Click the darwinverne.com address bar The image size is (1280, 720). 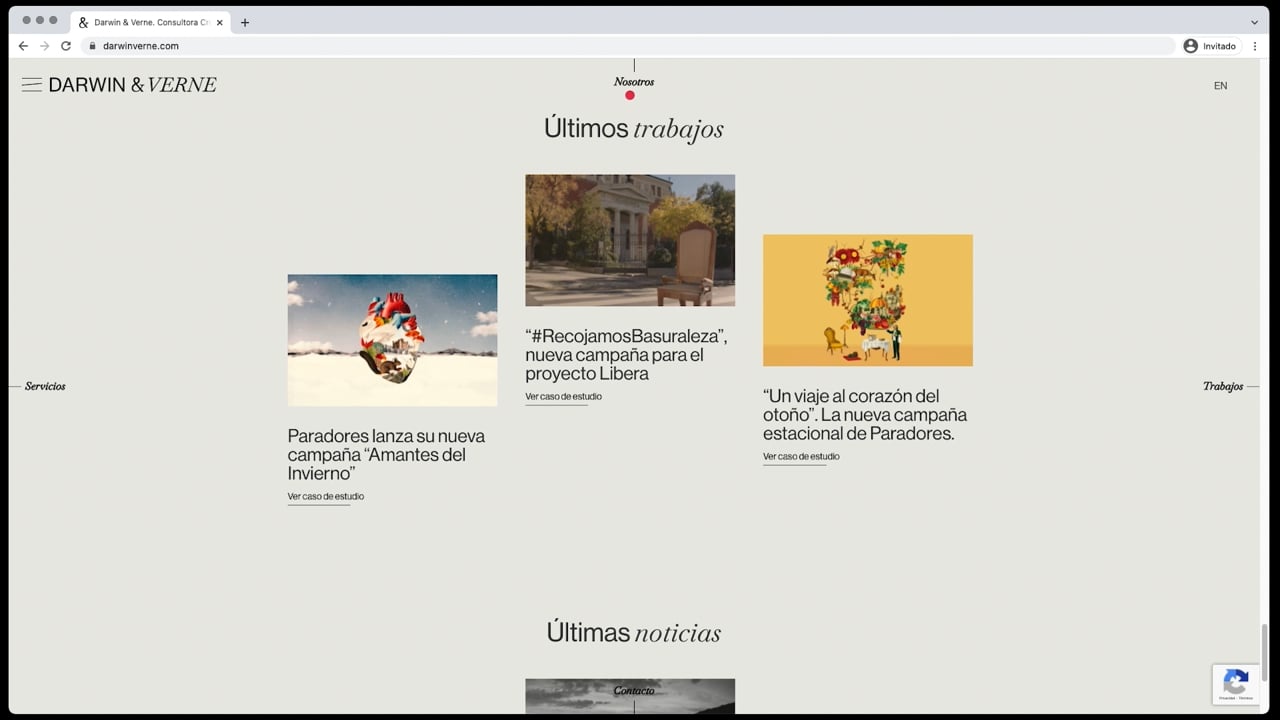click(628, 46)
